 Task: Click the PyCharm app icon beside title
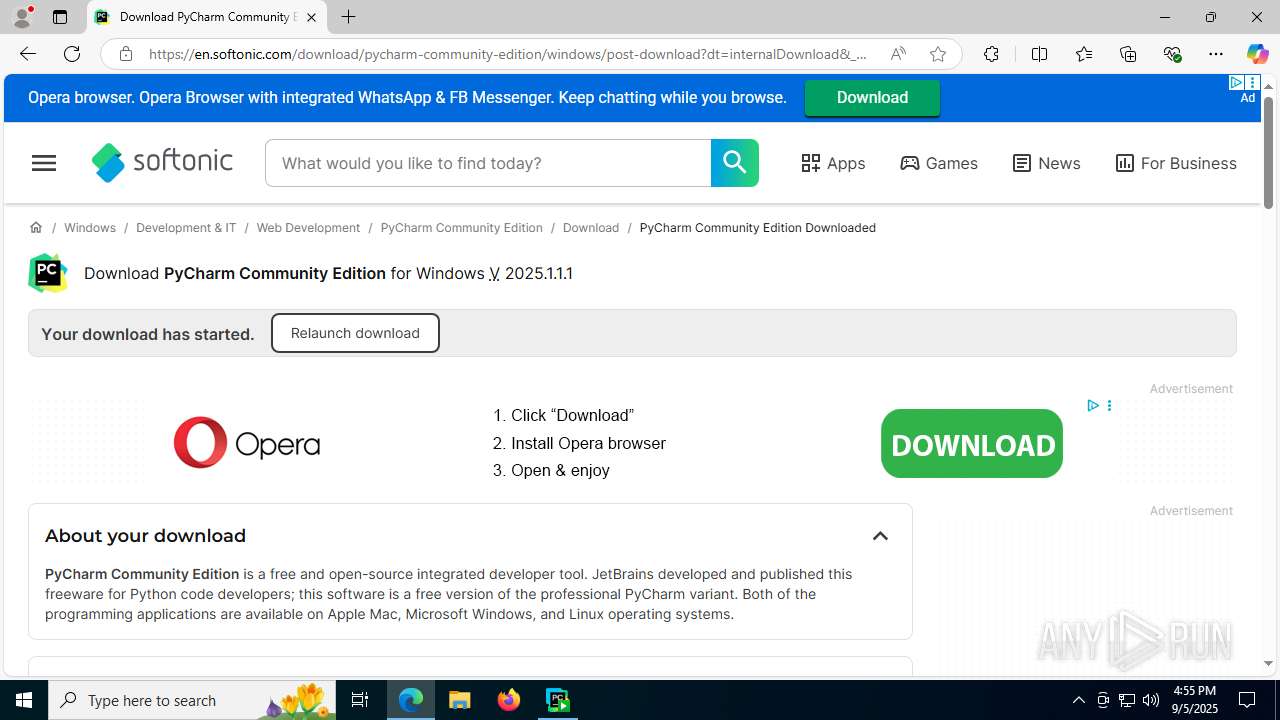click(x=47, y=273)
